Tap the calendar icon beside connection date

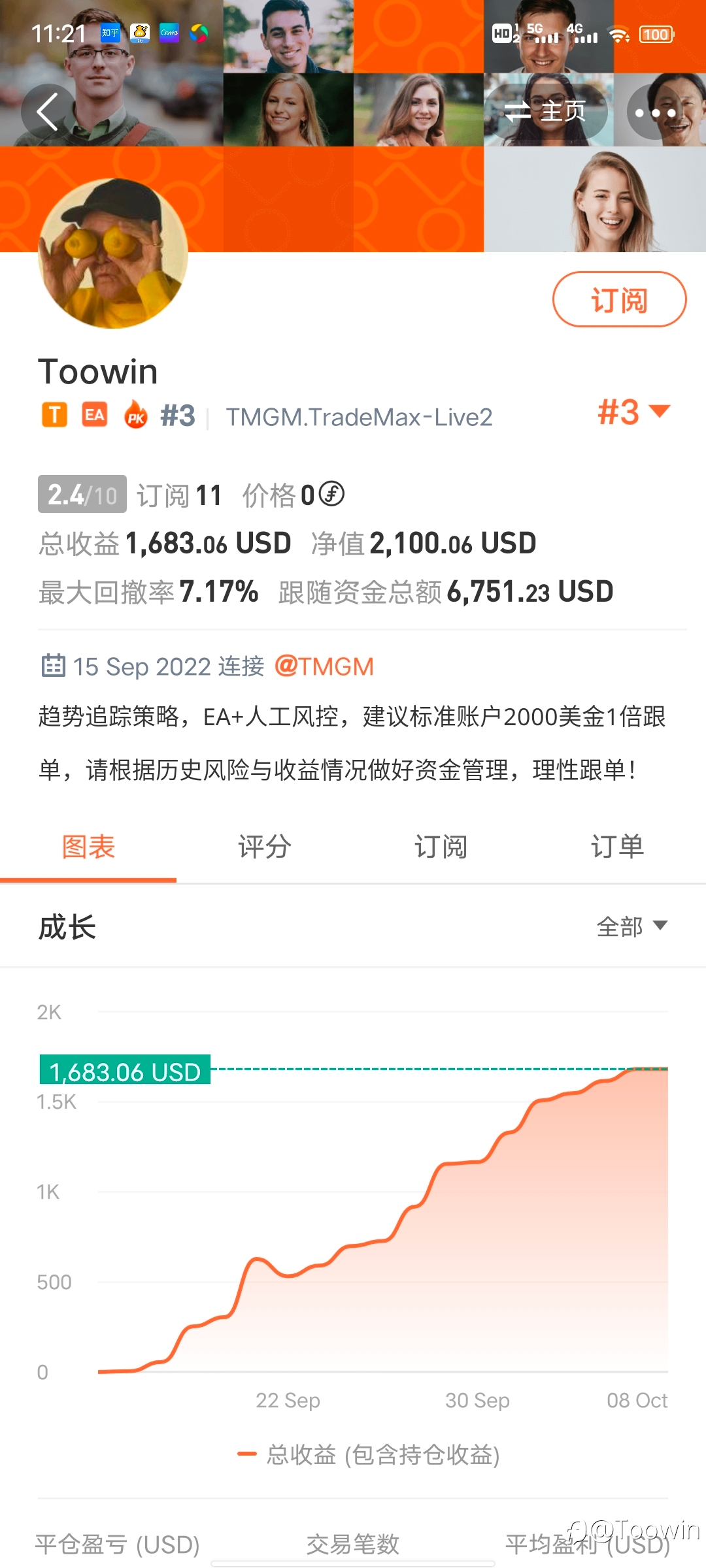pos(53,666)
